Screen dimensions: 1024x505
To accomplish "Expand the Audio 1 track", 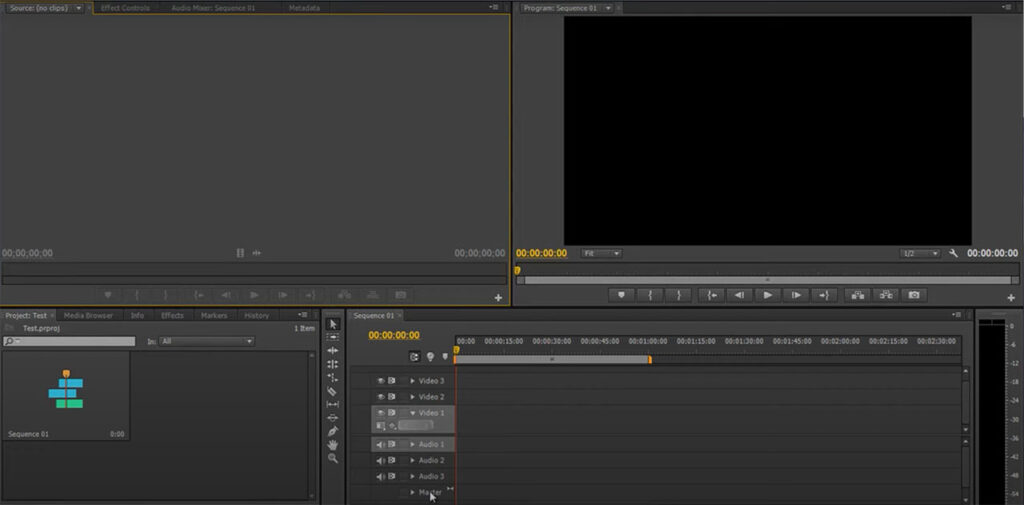I will 412,445.
